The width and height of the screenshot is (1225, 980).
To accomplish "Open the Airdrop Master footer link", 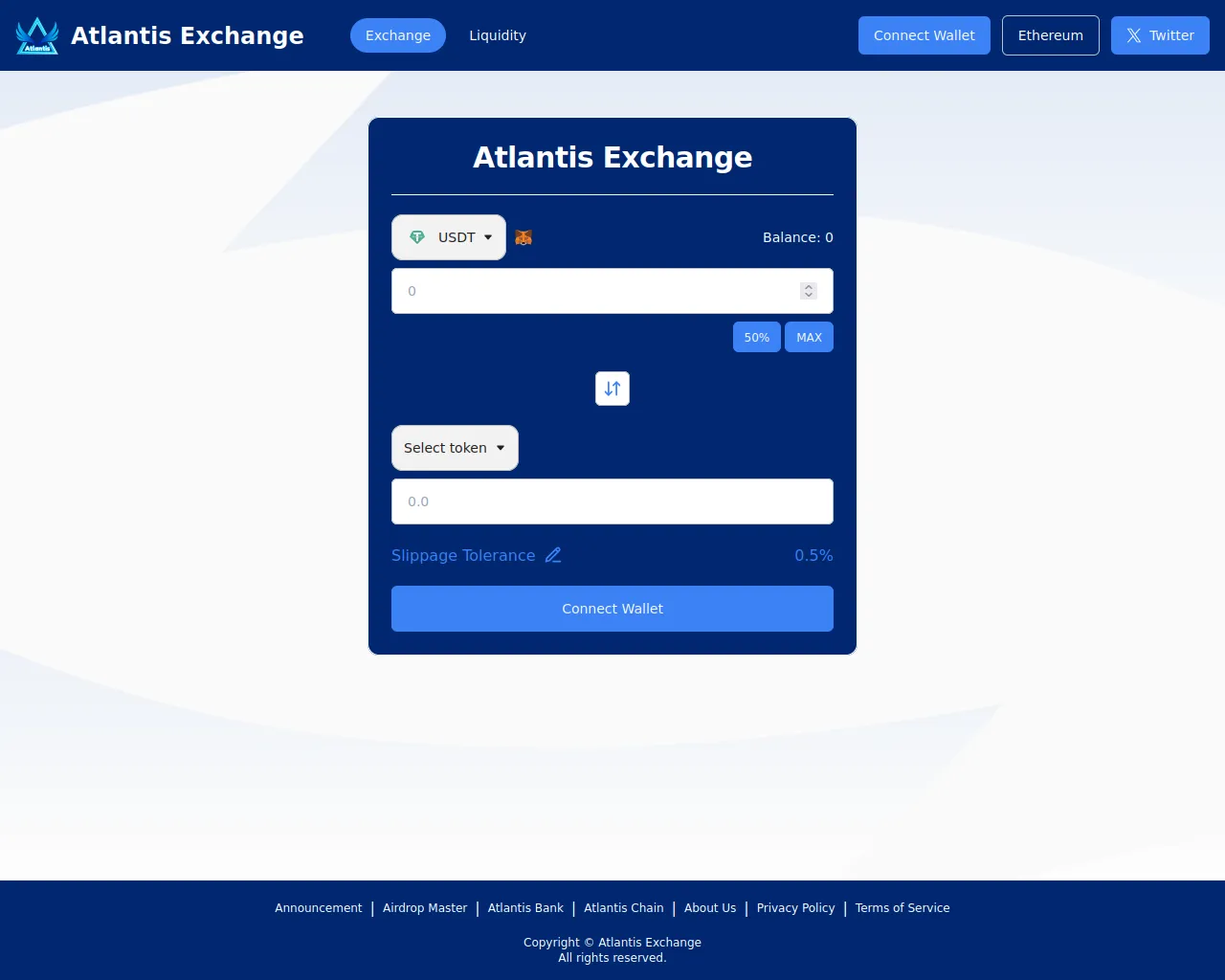I will [x=425, y=908].
